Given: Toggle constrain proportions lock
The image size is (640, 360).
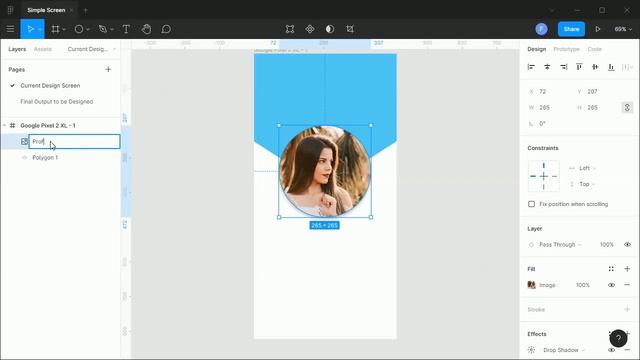Looking at the screenshot, I should click(627, 107).
